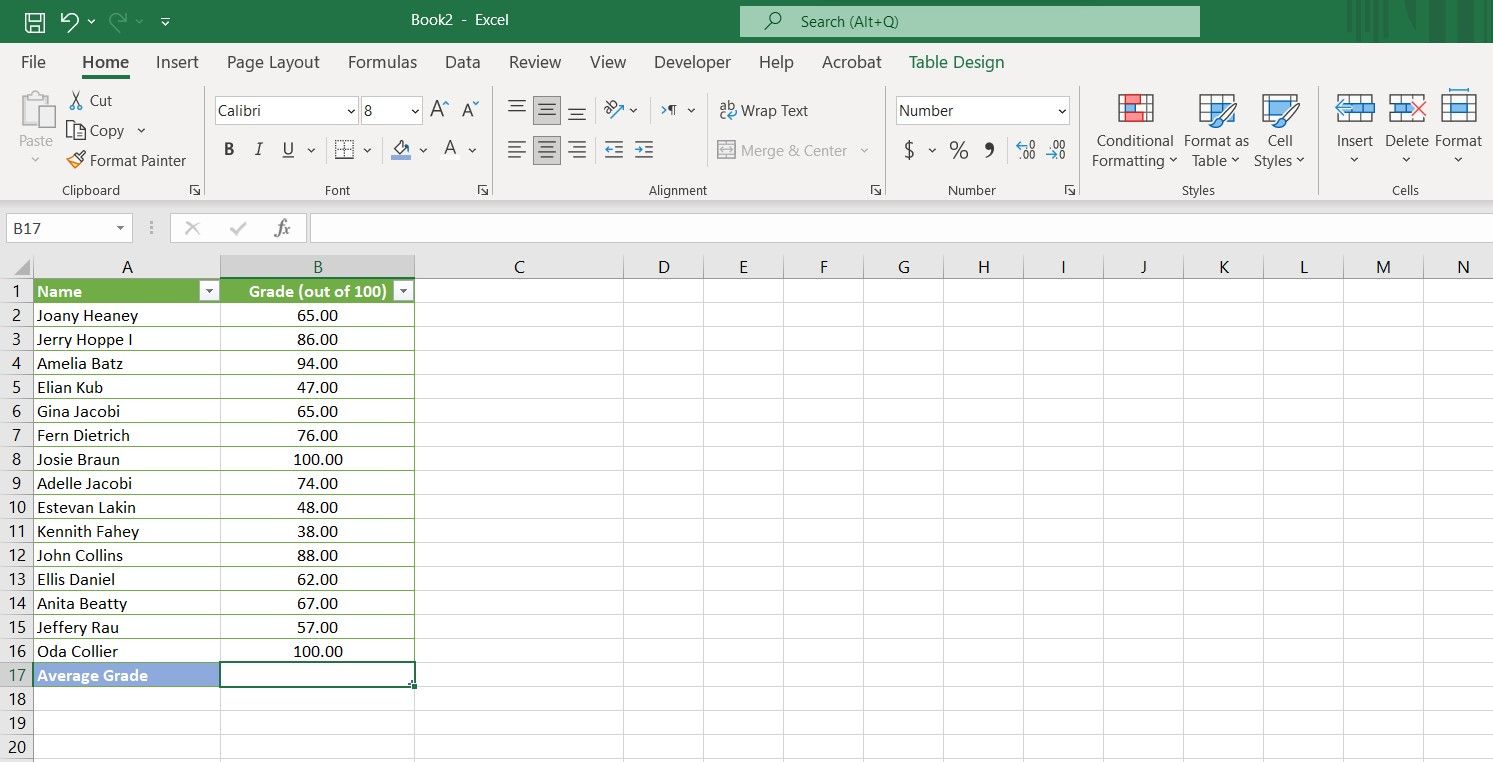Switch to the Table Design tab

coord(955,62)
